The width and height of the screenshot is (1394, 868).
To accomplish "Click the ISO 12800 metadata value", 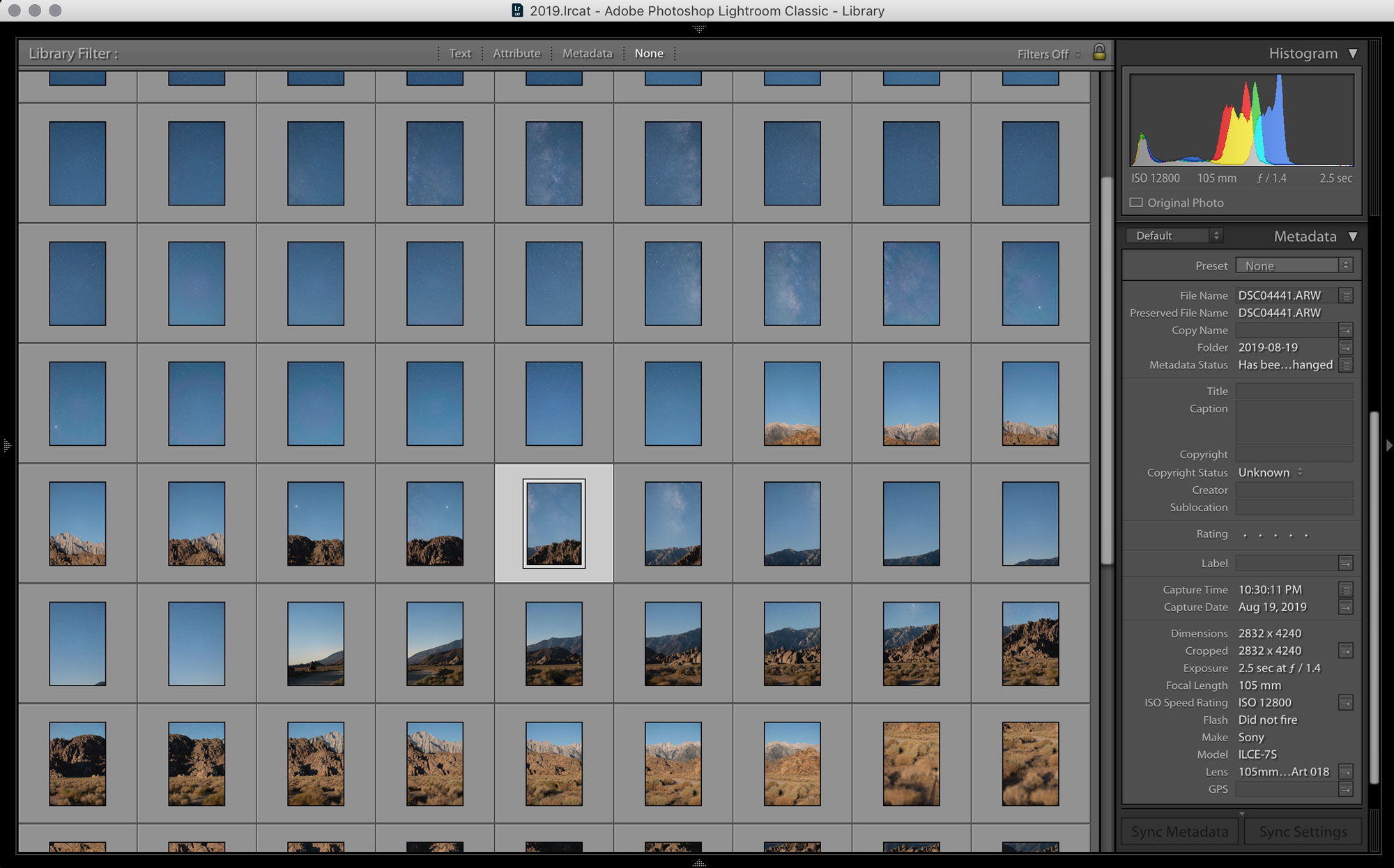I will point(1264,703).
